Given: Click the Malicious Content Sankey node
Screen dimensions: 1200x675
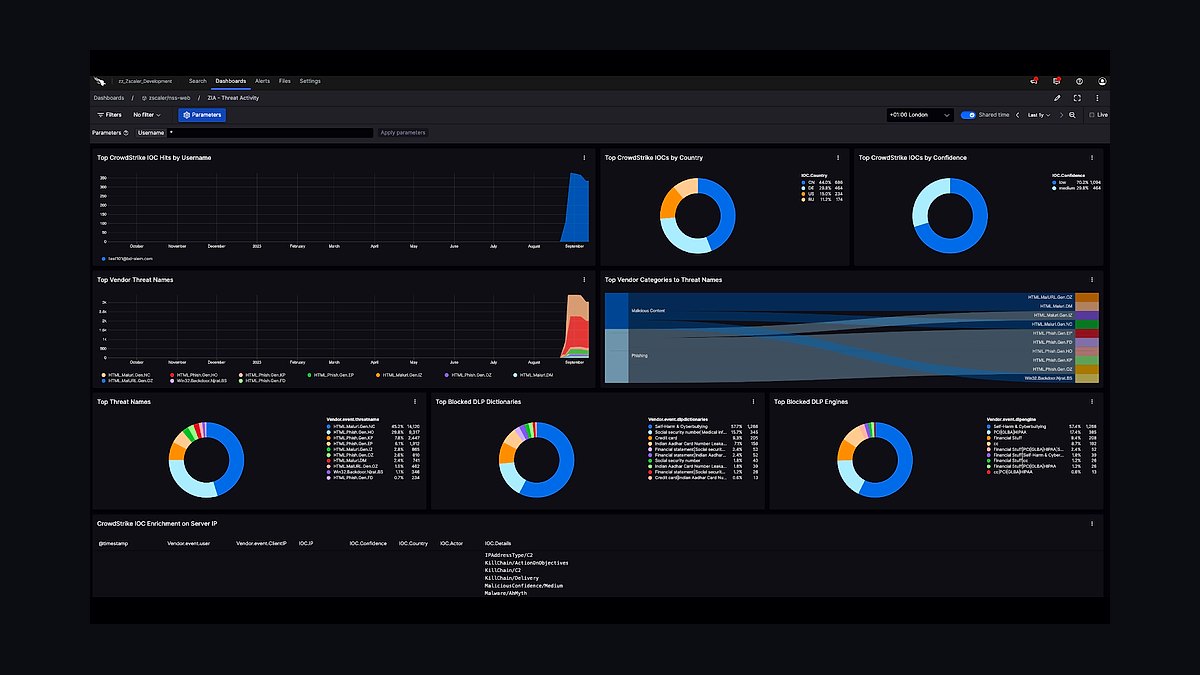Looking at the screenshot, I should tap(616, 311).
